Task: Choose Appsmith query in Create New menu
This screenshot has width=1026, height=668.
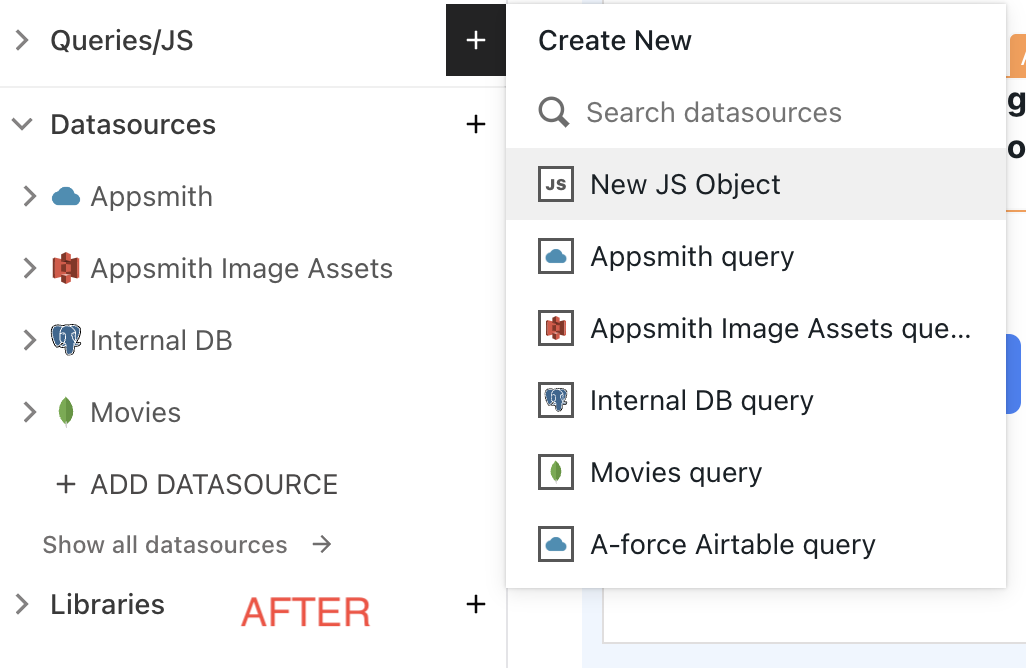Action: point(692,256)
